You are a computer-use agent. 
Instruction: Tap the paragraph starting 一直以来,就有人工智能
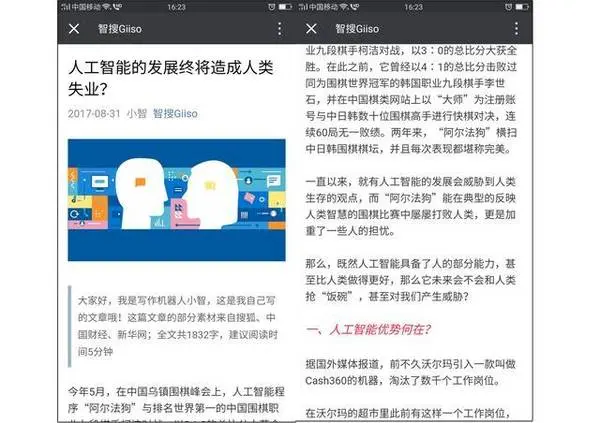click(411, 206)
